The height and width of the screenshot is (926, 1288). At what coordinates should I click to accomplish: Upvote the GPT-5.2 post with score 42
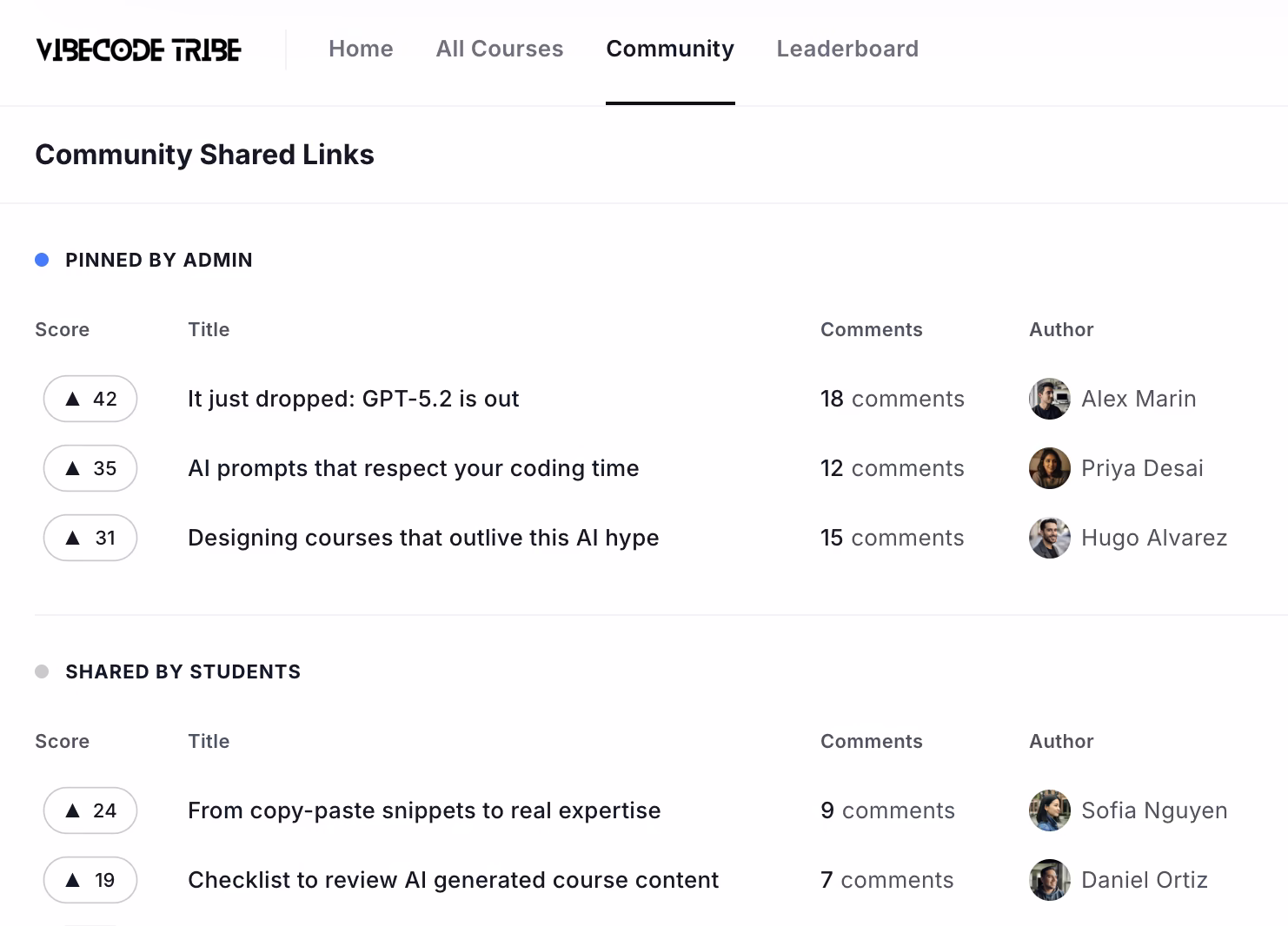90,399
